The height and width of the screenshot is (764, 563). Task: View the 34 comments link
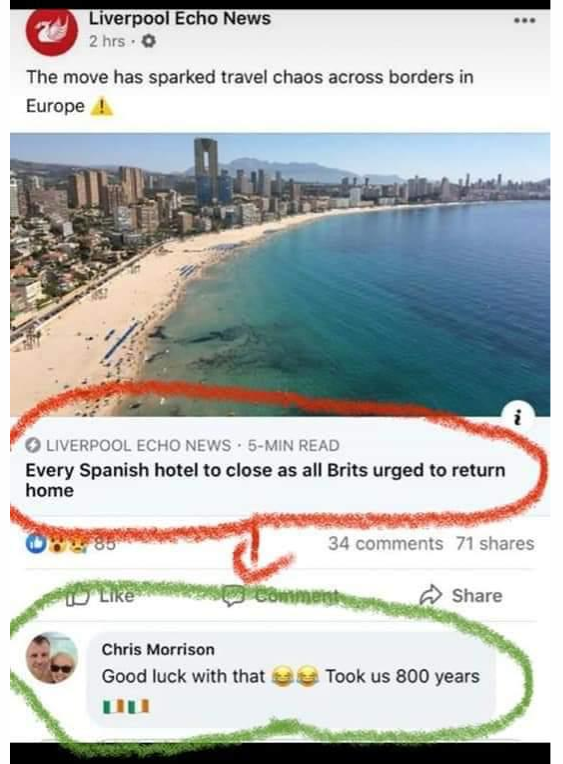coord(385,543)
